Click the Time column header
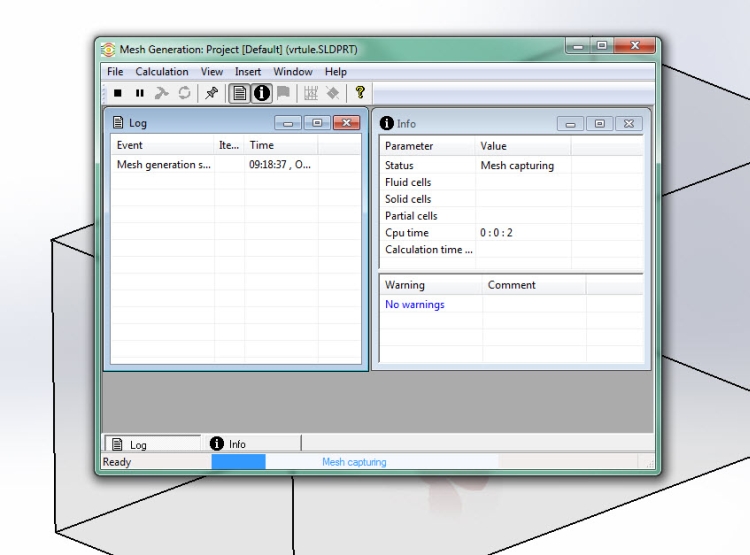Image resolution: width=750 pixels, height=555 pixels. click(281, 145)
